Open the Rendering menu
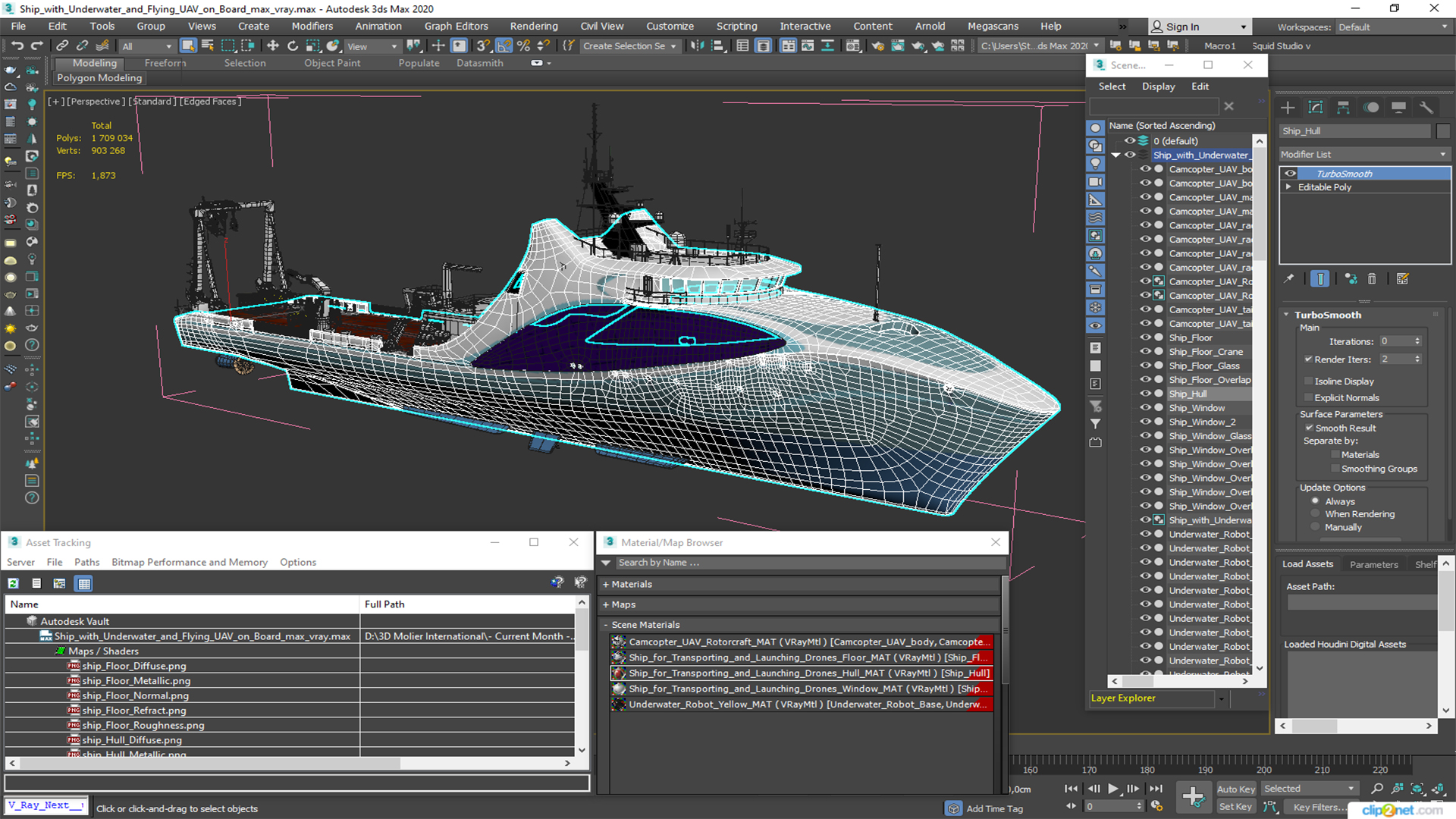This screenshot has width=1456, height=819. click(x=534, y=26)
